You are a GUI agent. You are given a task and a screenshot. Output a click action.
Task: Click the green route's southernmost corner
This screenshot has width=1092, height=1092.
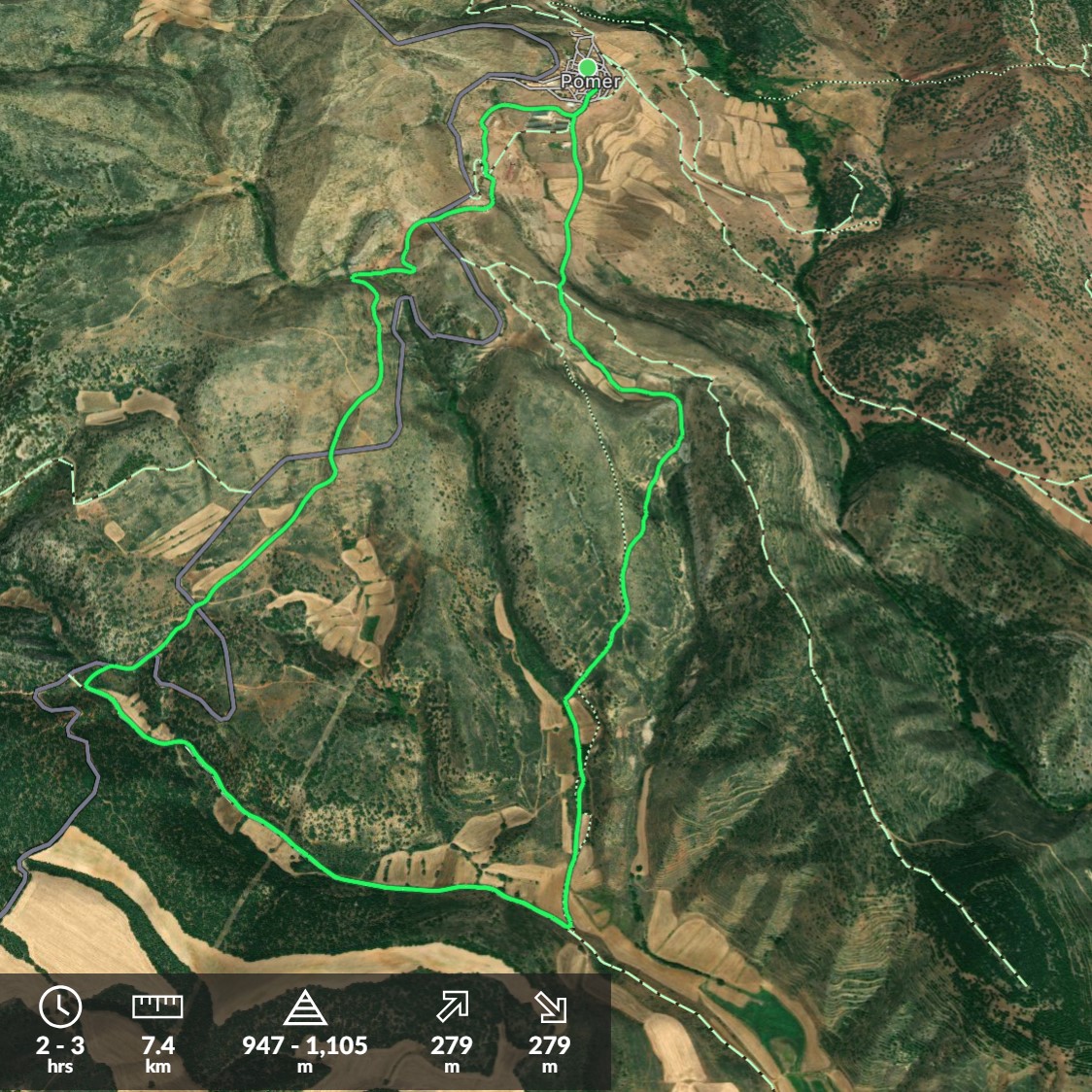coord(569,927)
